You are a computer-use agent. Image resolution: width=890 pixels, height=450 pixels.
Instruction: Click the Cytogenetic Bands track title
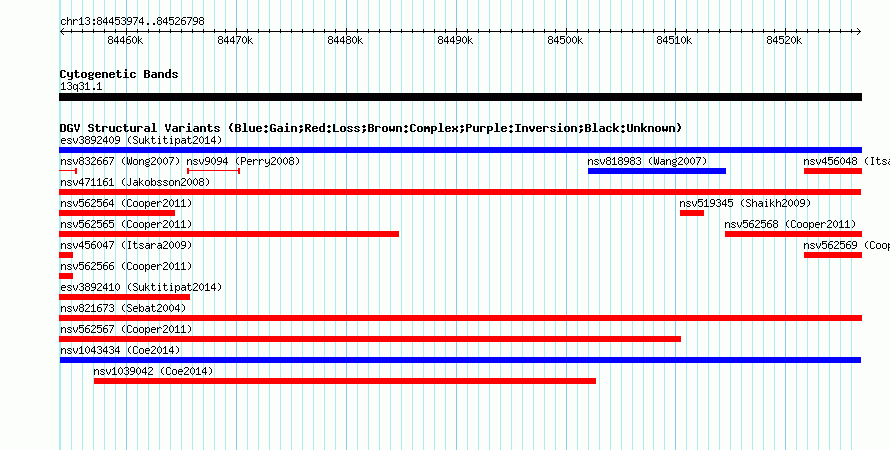pos(119,74)
